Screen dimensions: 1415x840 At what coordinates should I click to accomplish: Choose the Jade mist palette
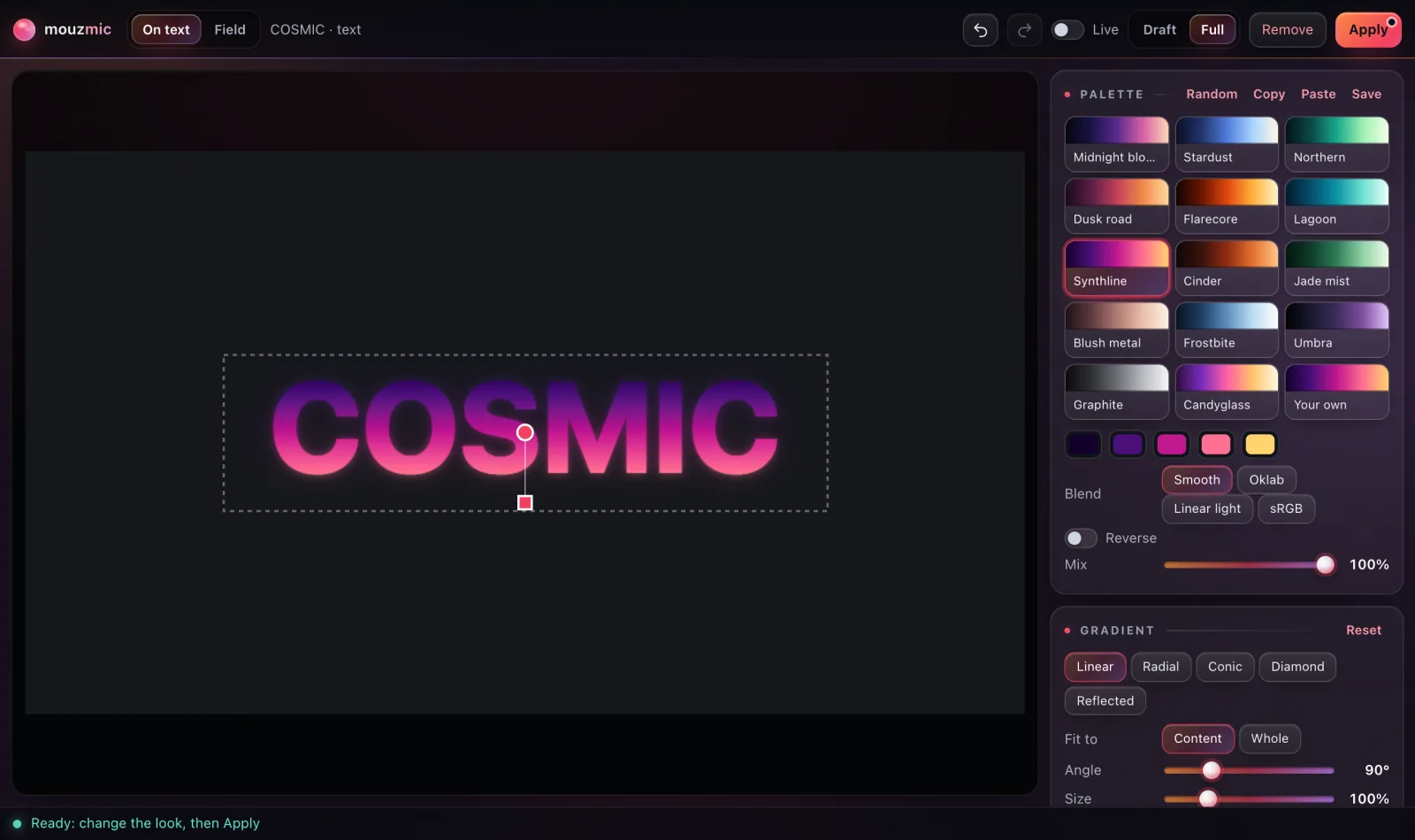pos(1337,268)
